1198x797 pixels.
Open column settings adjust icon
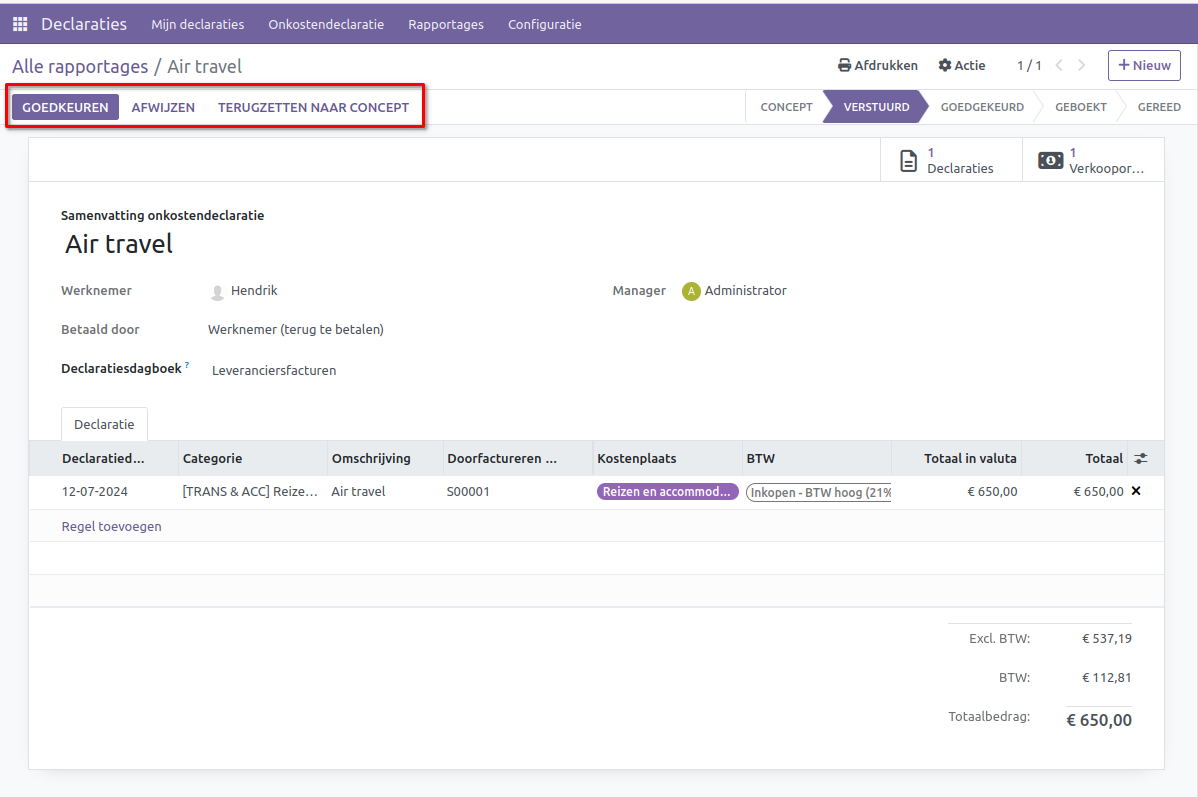click(1141, 459)
